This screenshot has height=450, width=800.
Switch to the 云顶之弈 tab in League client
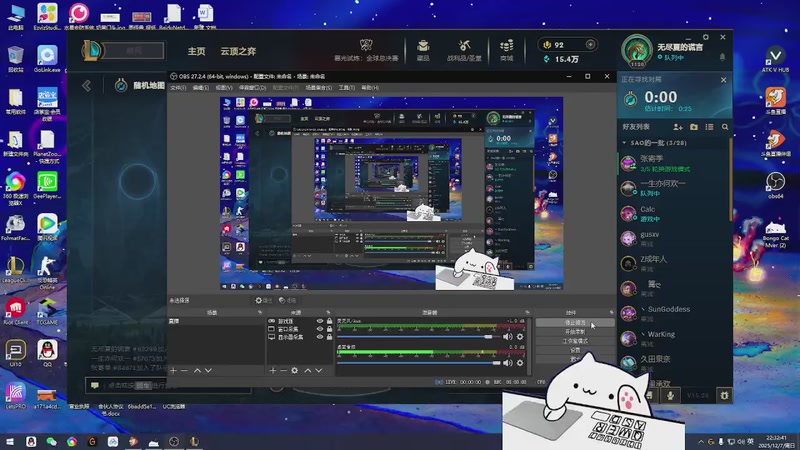click(x=238, y=51)
